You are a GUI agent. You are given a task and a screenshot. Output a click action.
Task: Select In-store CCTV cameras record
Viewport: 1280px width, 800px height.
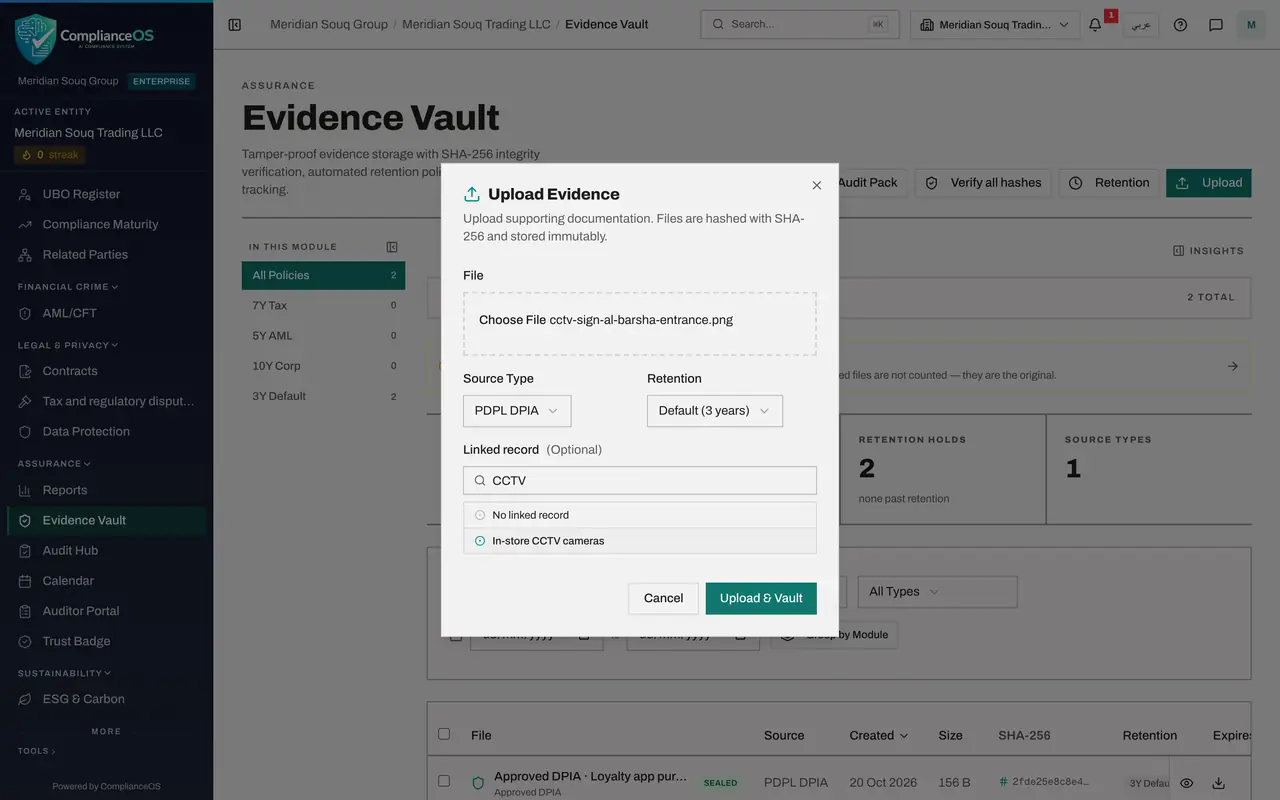[x=640, y=541]
